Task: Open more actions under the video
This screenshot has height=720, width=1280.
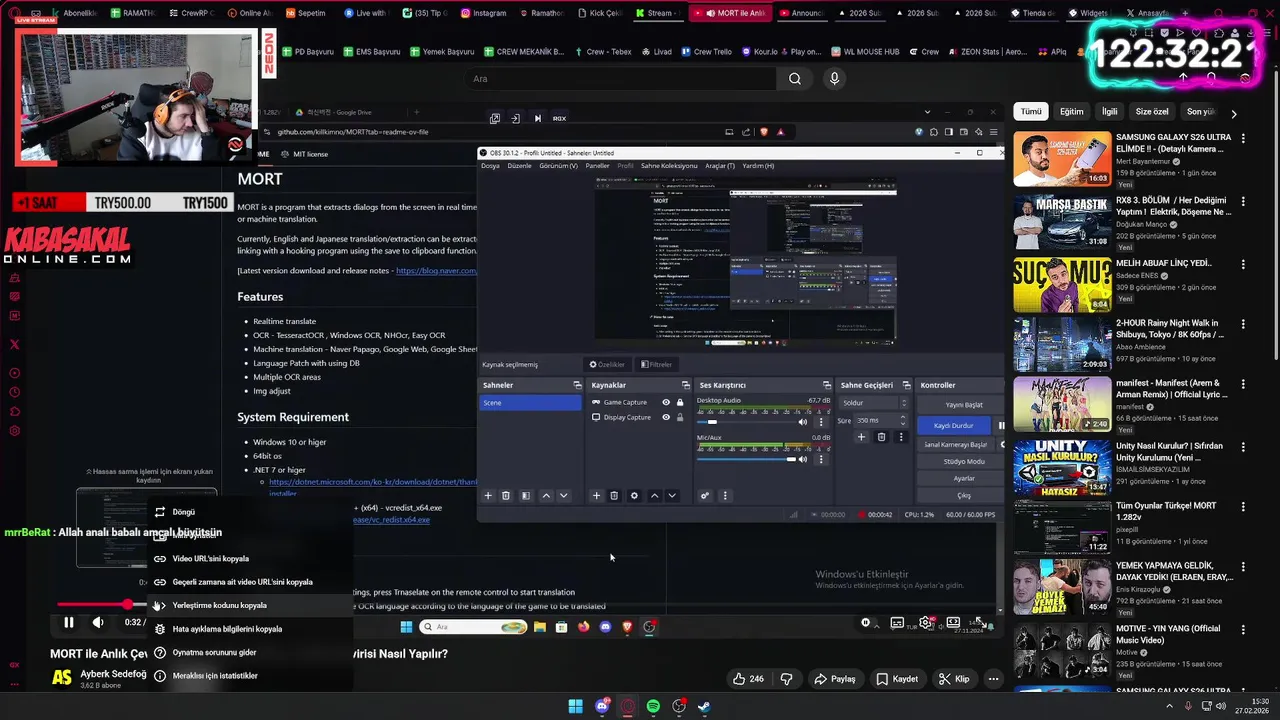Action: (993, 679)
